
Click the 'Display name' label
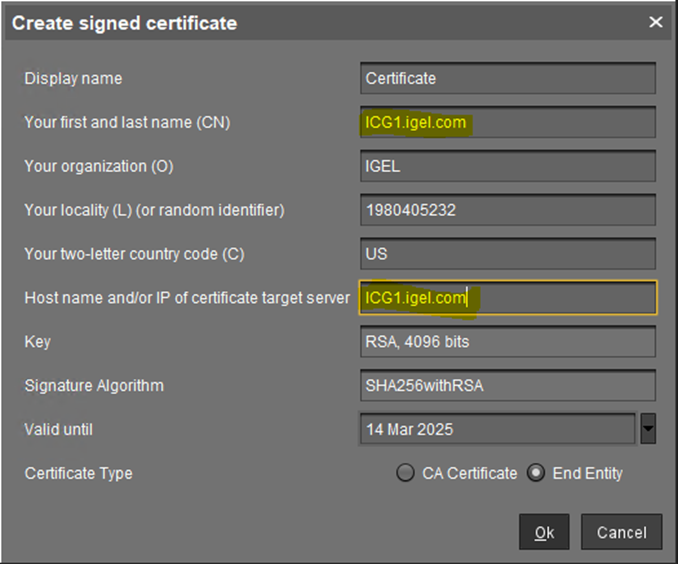point(73,78)
